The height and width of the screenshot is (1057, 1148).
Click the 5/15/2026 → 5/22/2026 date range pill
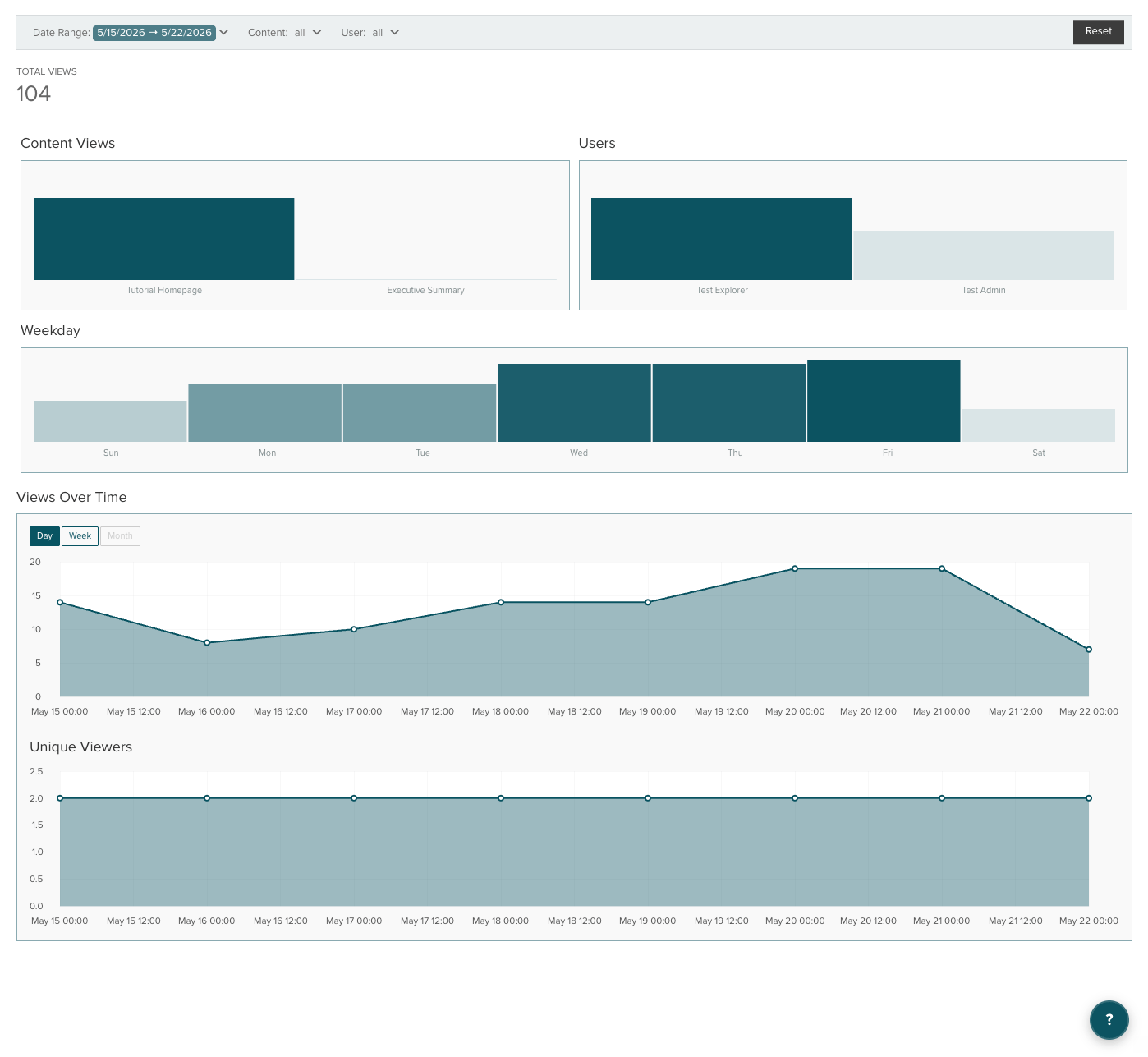coord(154,33)
